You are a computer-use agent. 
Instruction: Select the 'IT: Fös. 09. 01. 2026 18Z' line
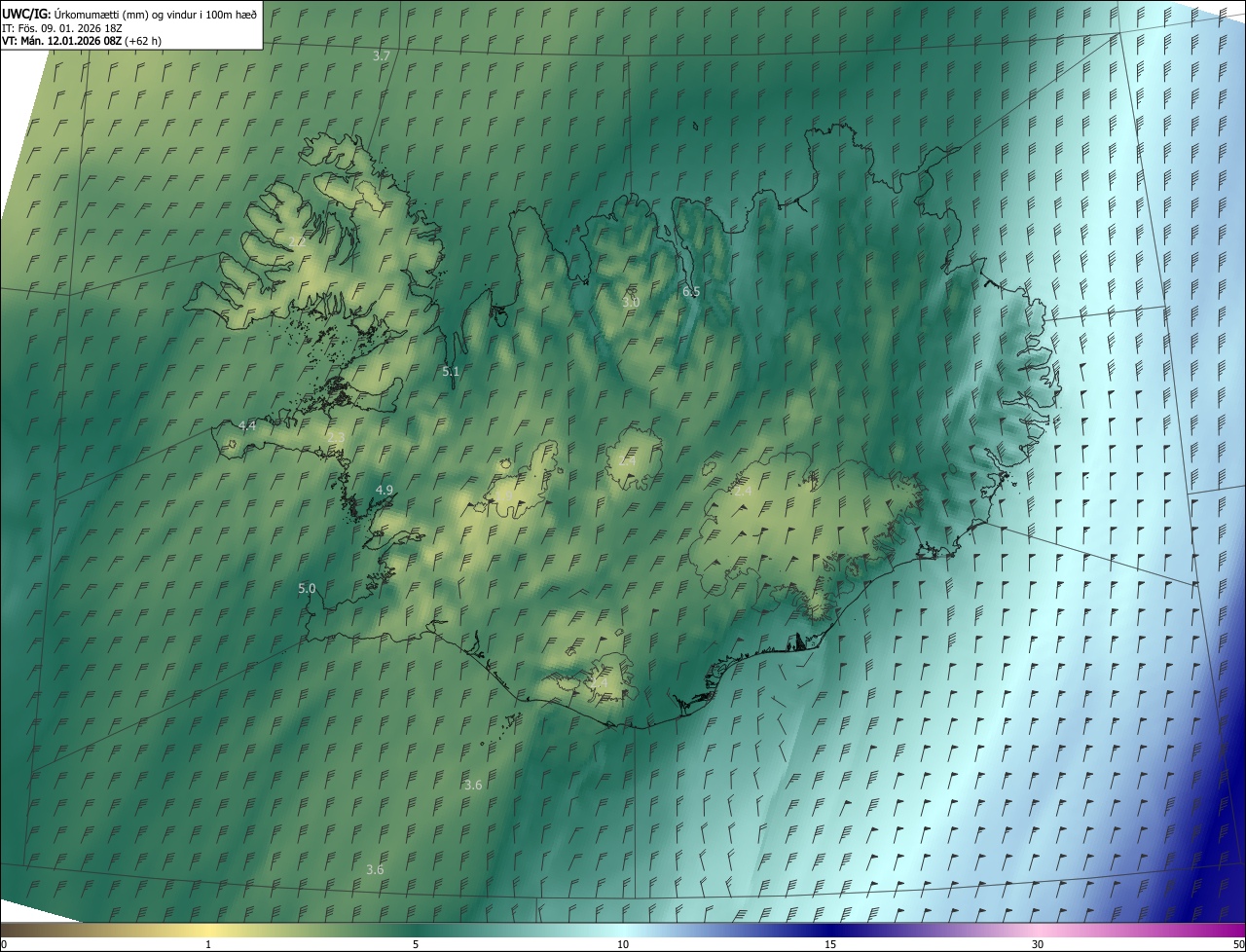pos(61,27)
